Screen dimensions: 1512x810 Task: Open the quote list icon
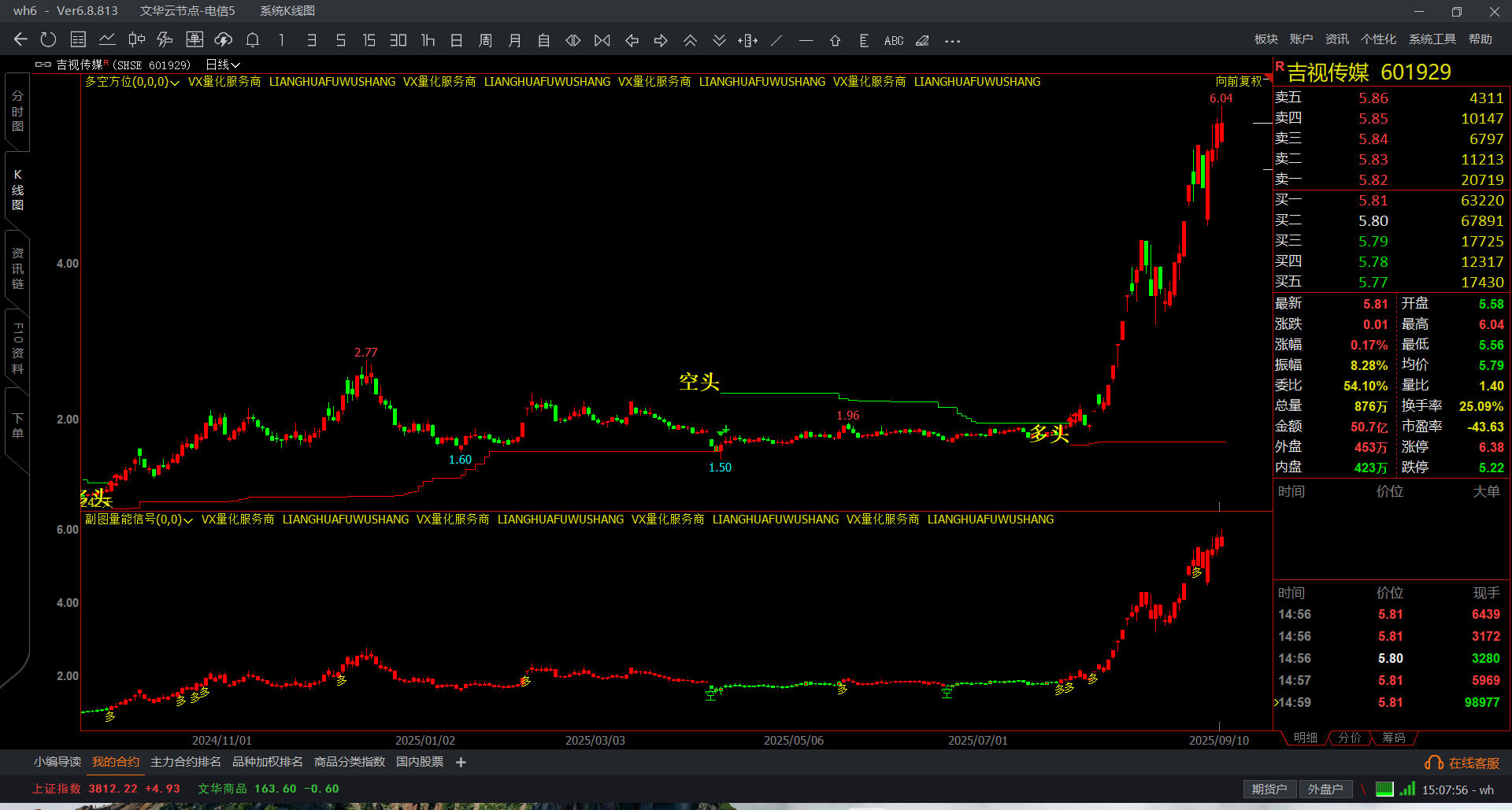[78, 39]
